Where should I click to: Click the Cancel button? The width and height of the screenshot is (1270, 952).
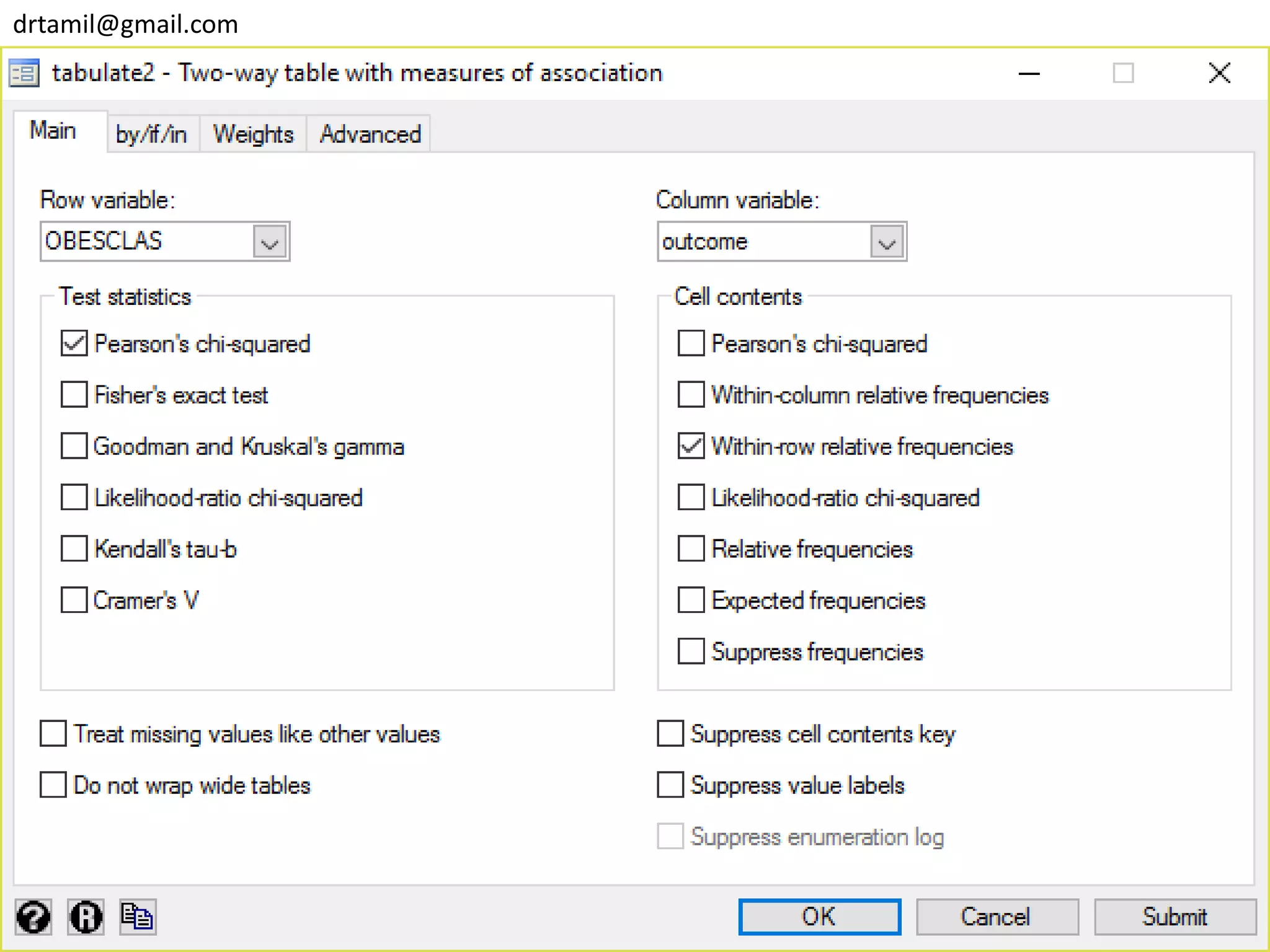[997, 917]
